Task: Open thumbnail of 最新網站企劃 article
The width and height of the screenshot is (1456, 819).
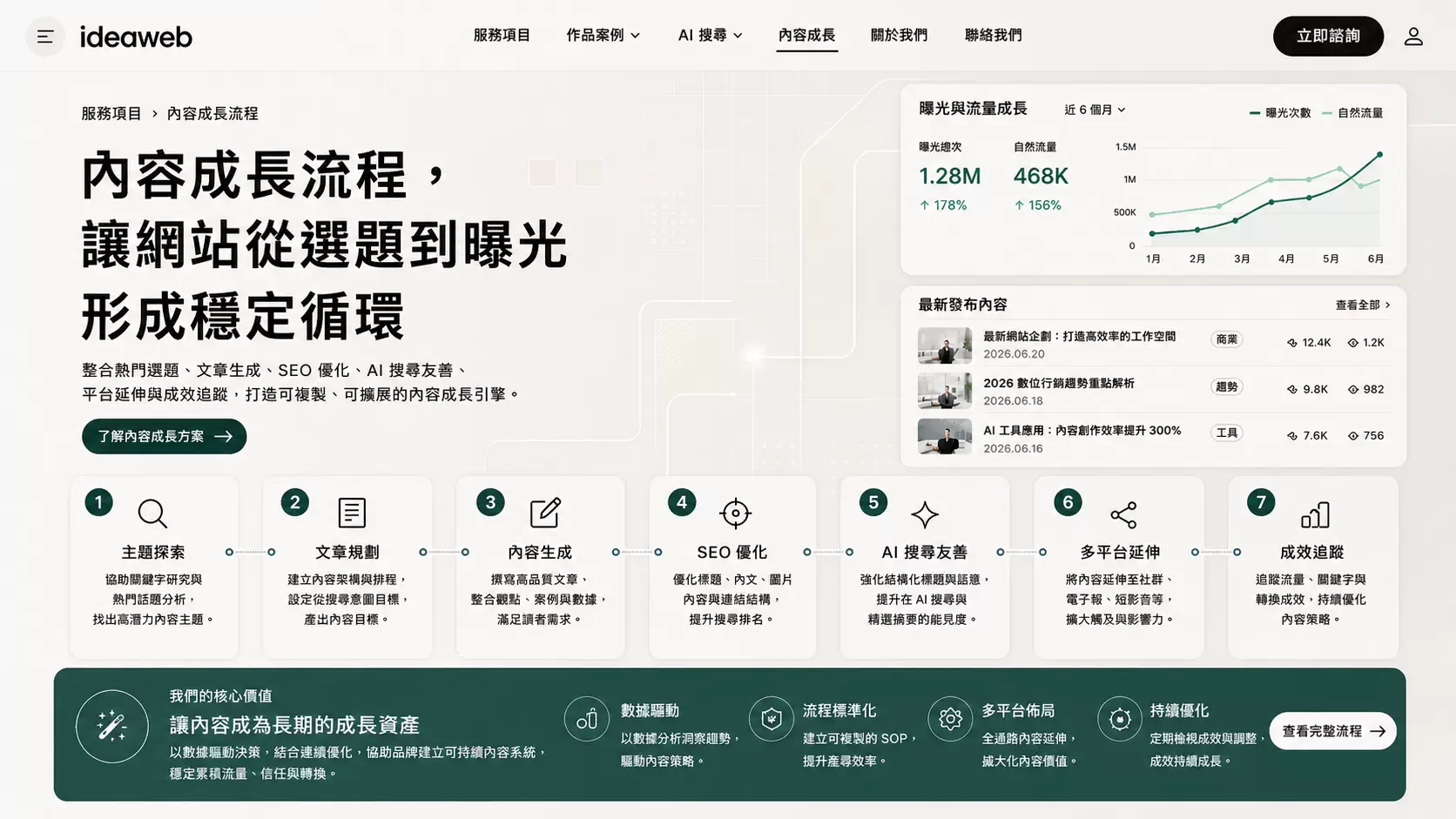Action: pyautogui.click(x=945, y=346)
